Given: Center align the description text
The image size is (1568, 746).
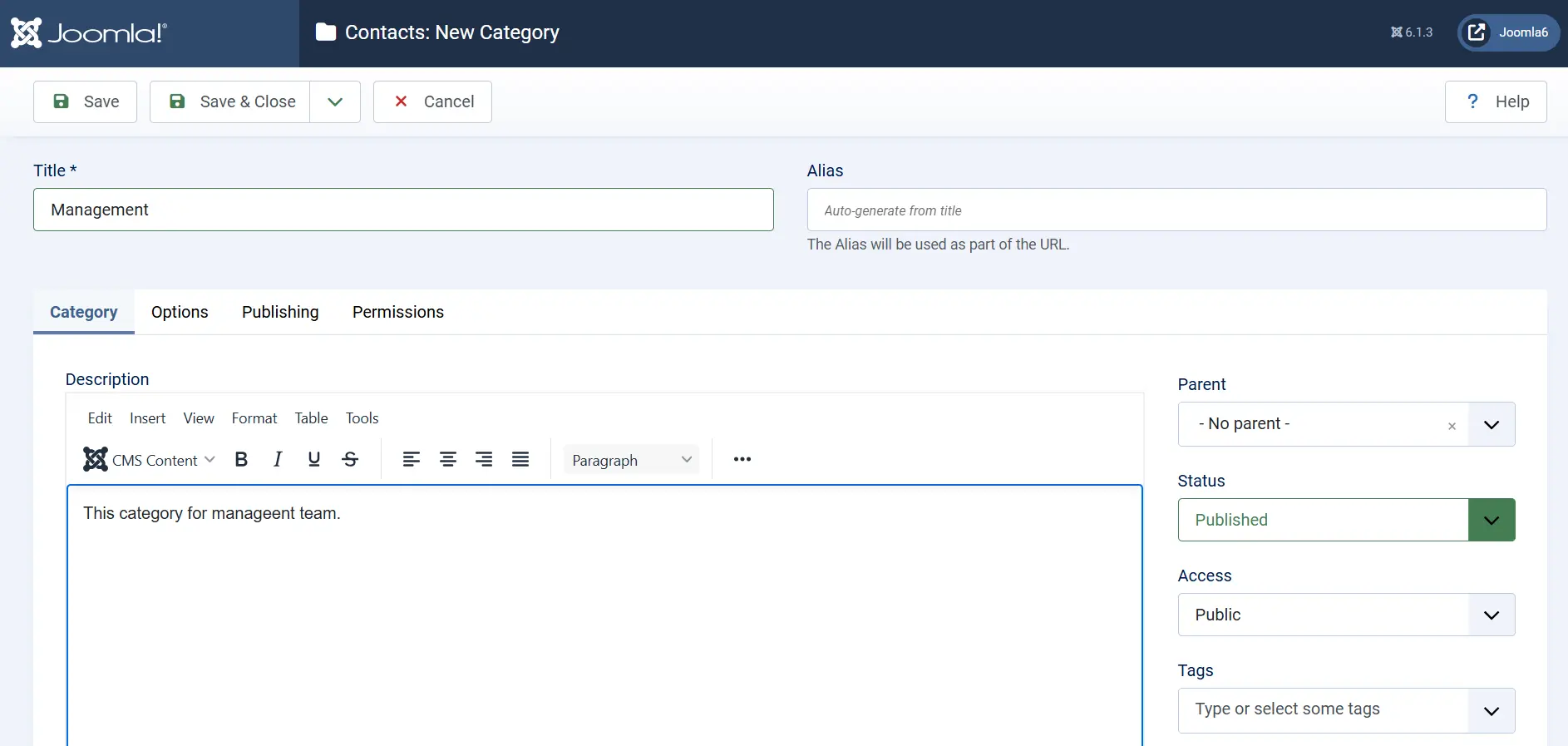Looking at the screenshot, I should (448, 459).
